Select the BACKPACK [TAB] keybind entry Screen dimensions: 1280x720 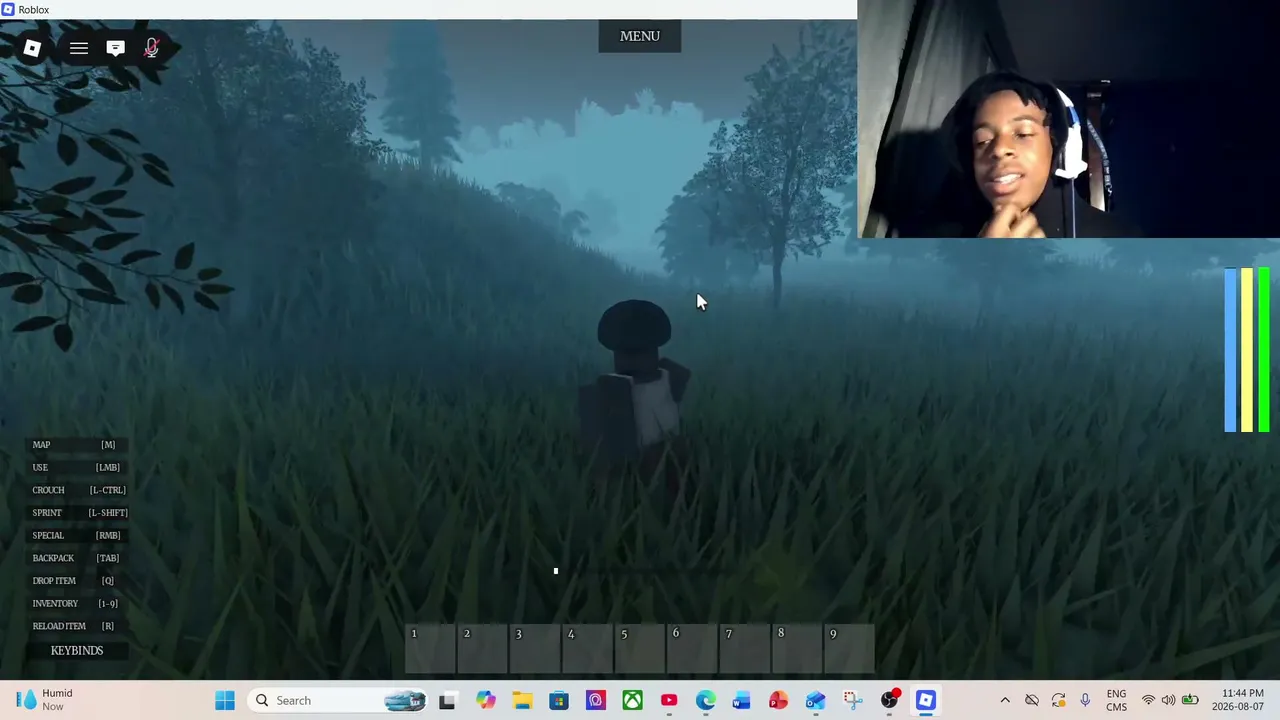(x=76, y=558)
